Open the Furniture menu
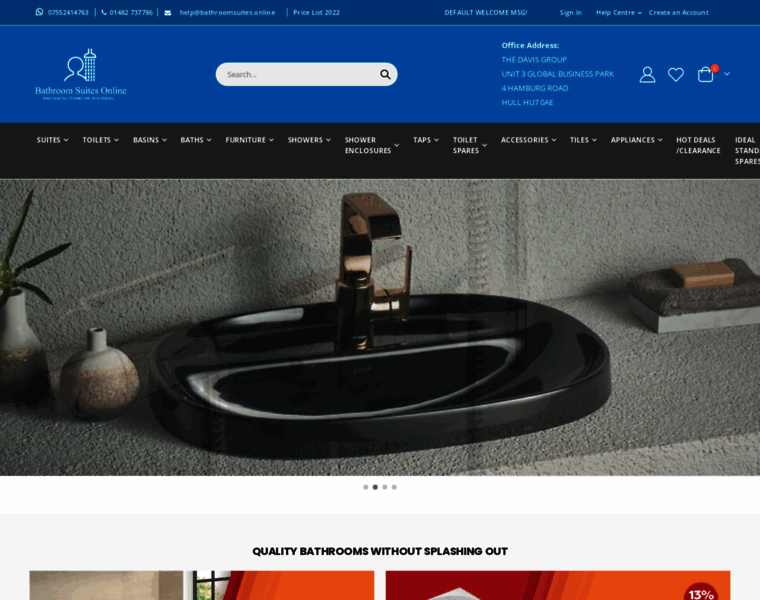 click(x=250, y=140)
